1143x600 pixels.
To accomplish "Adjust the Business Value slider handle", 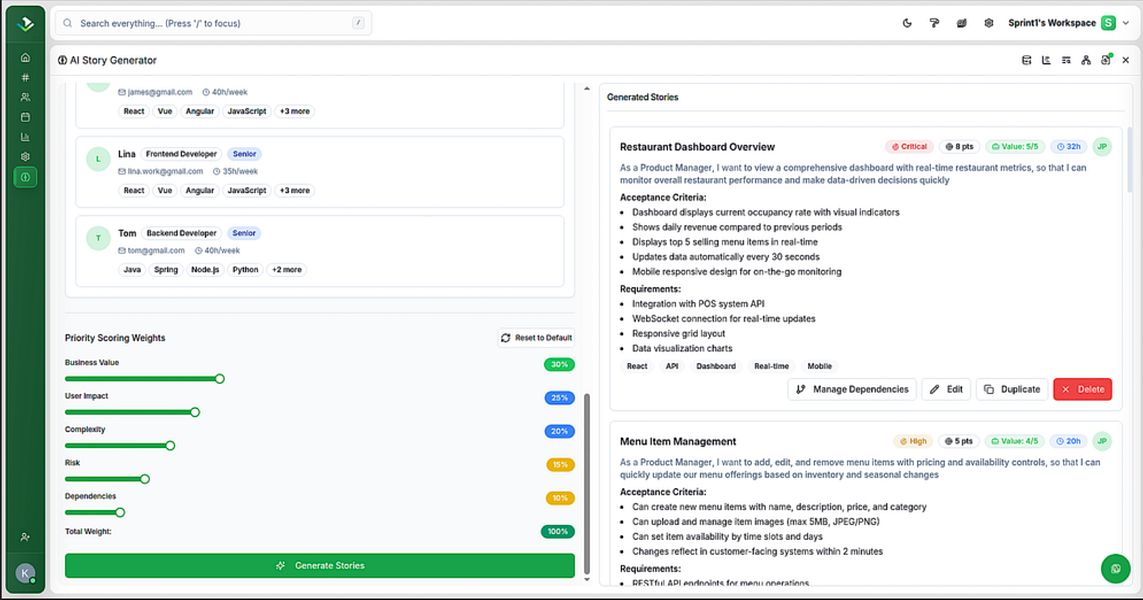I will pyautogui.click(x=219, y=379).
